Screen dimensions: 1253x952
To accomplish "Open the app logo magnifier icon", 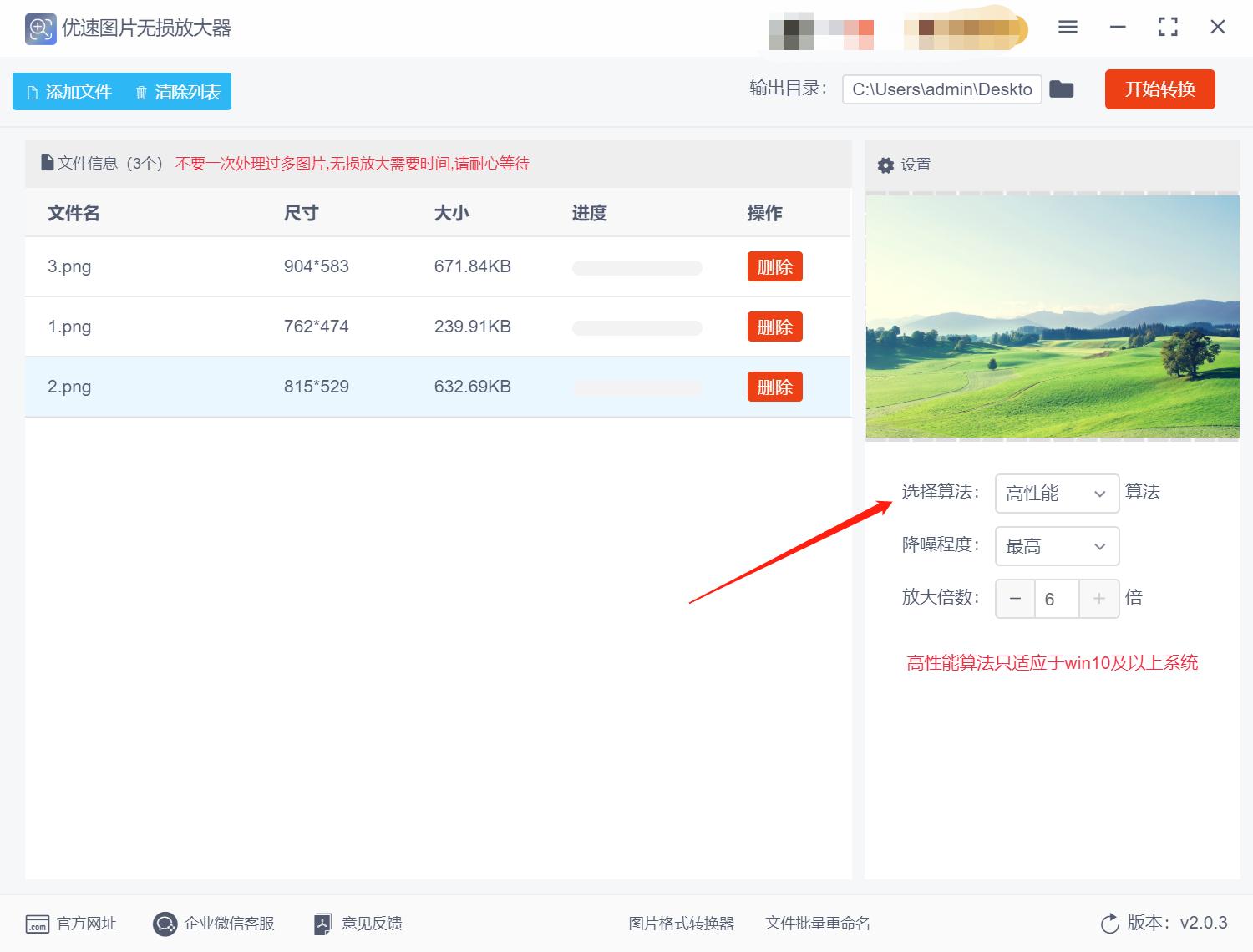I will click(x=39, y=28).
